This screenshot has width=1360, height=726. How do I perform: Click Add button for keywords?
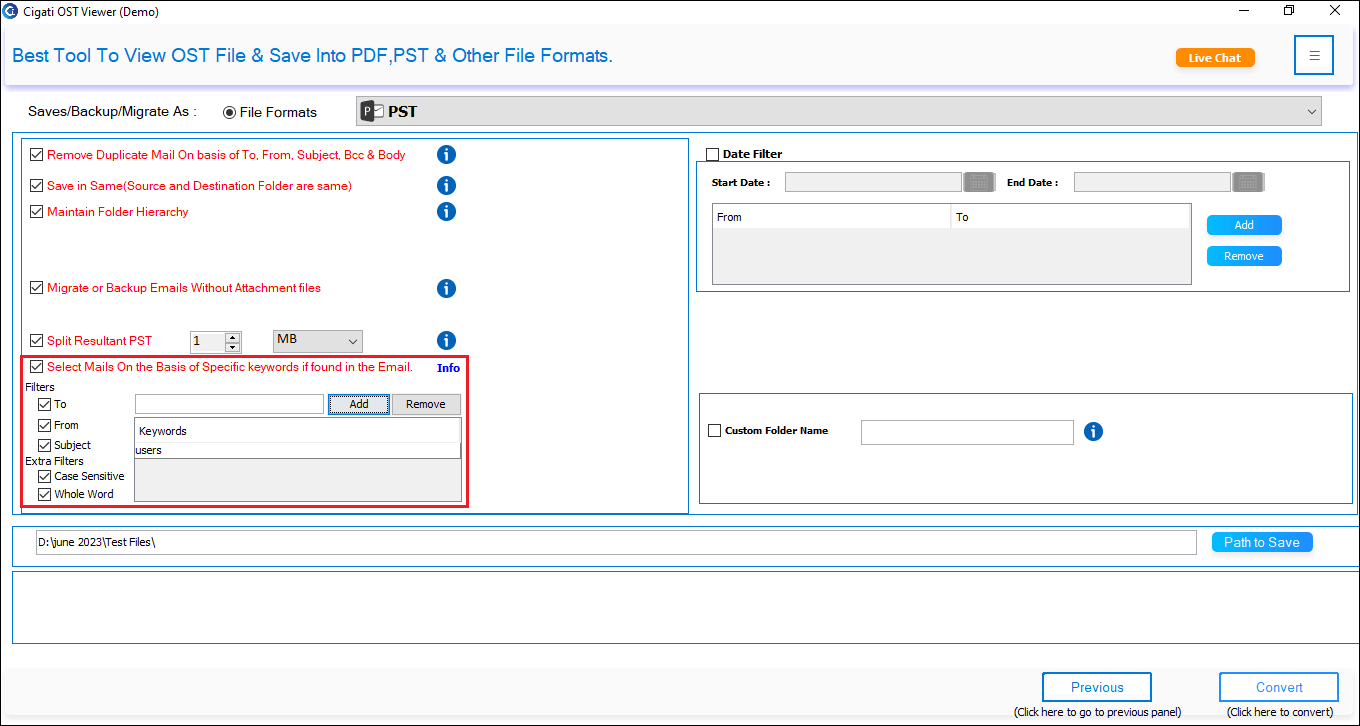point(359,404)
